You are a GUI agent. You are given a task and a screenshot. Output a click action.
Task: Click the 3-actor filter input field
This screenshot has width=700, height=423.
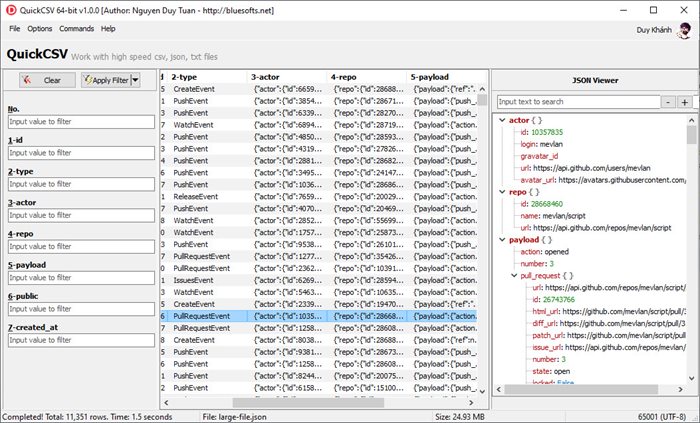point(81,216)
